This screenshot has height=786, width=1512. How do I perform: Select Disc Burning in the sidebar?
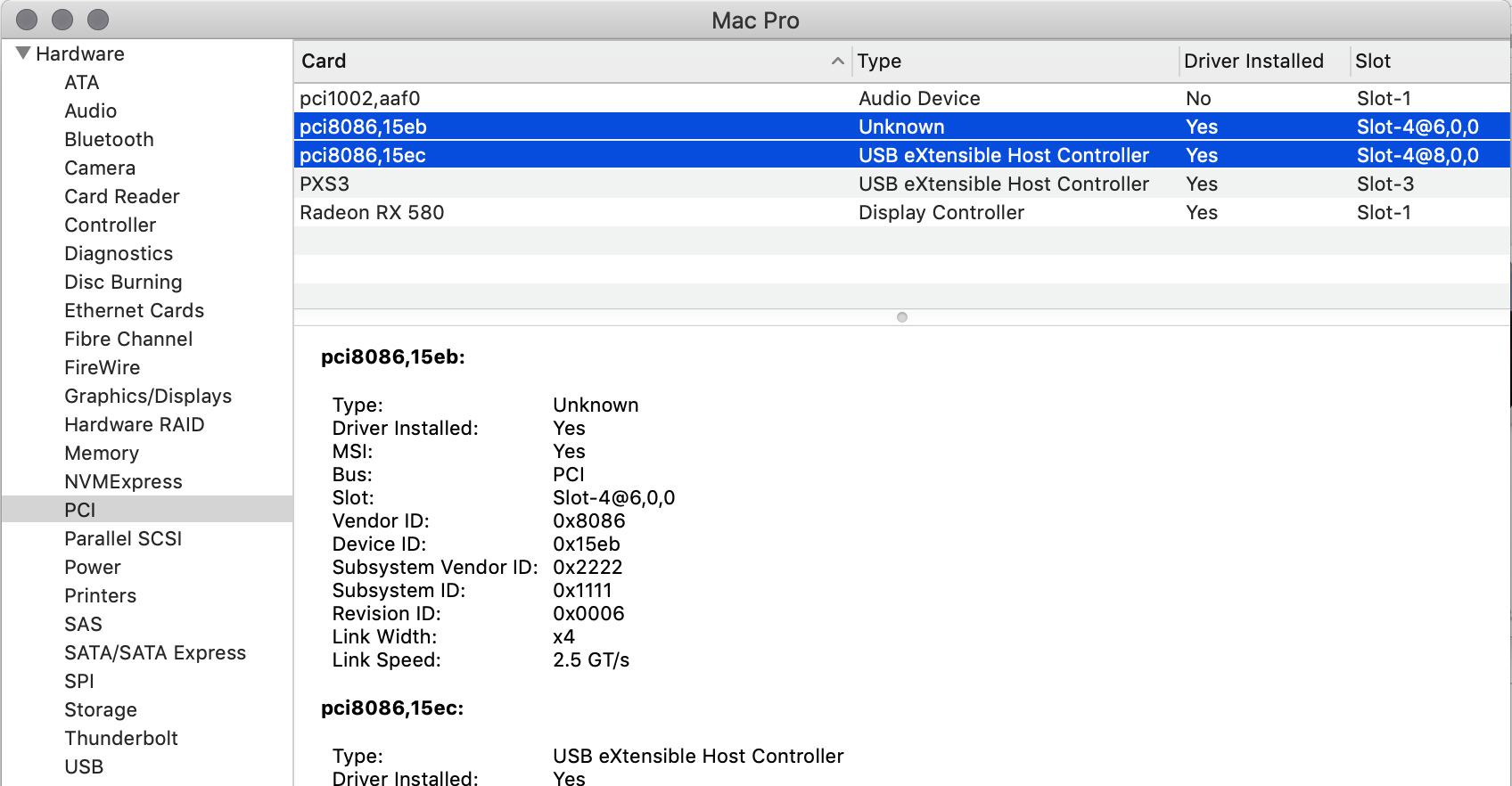[x=123, y=282]
